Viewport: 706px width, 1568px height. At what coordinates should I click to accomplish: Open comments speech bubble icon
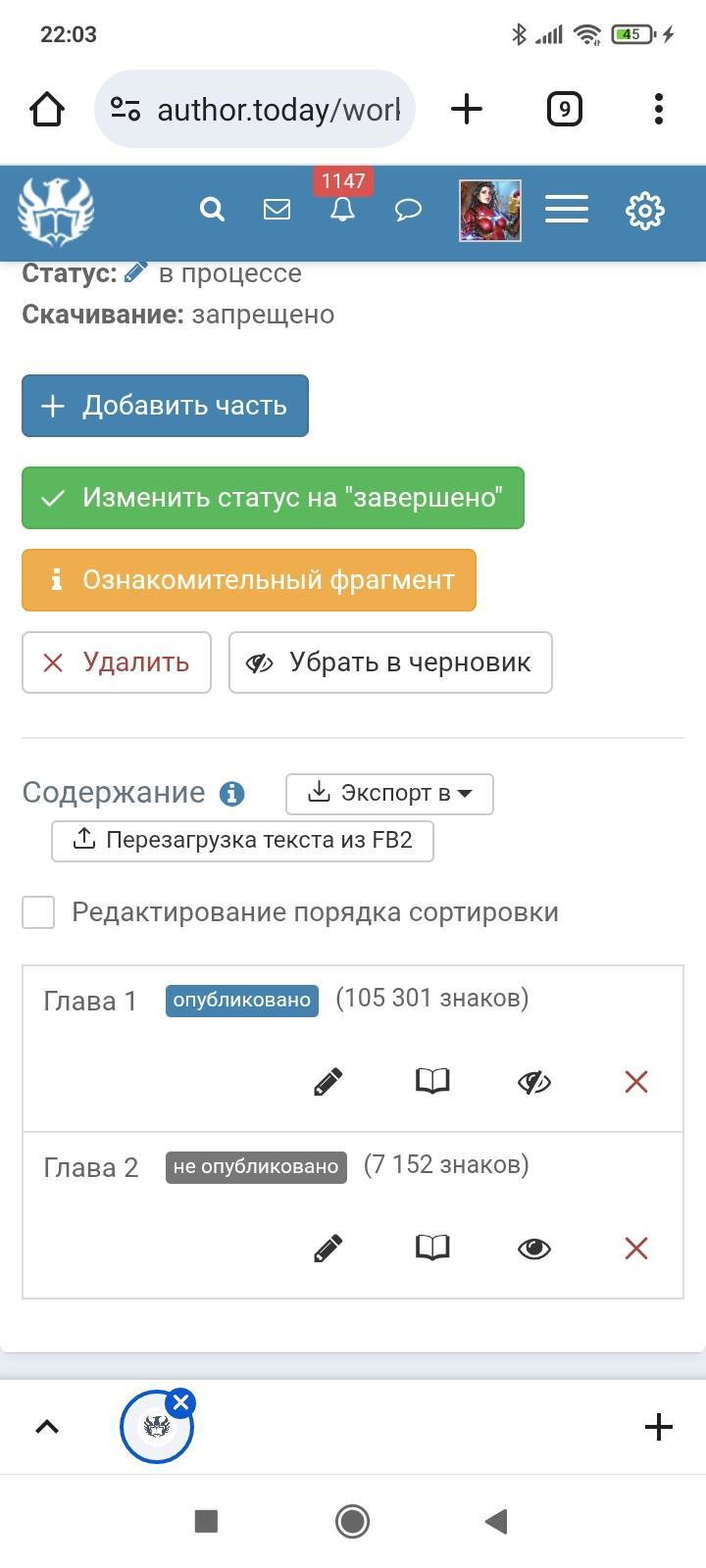pyautogui.click(x=408, y=210)
